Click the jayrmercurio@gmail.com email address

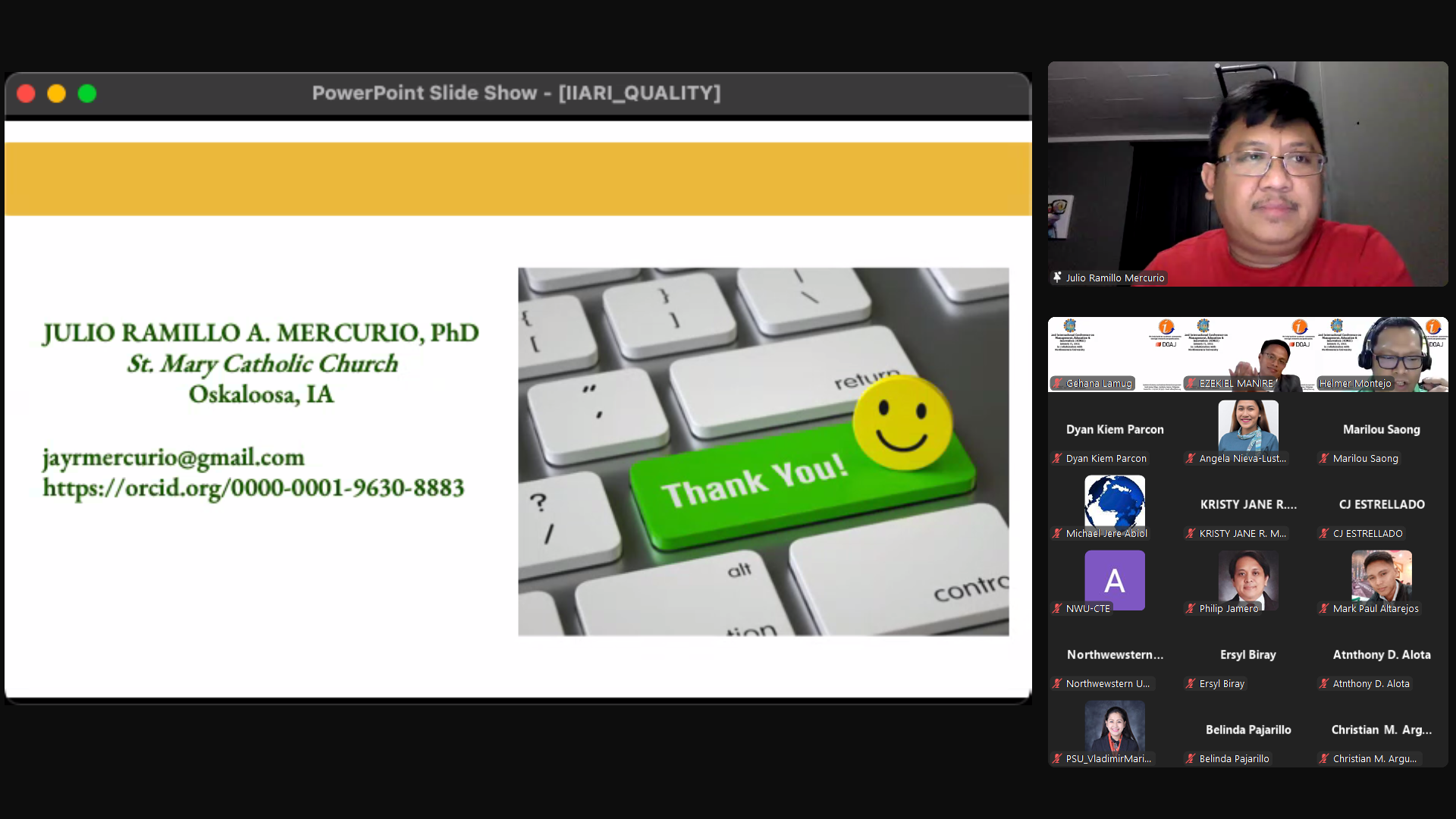(x=174, y=457)
